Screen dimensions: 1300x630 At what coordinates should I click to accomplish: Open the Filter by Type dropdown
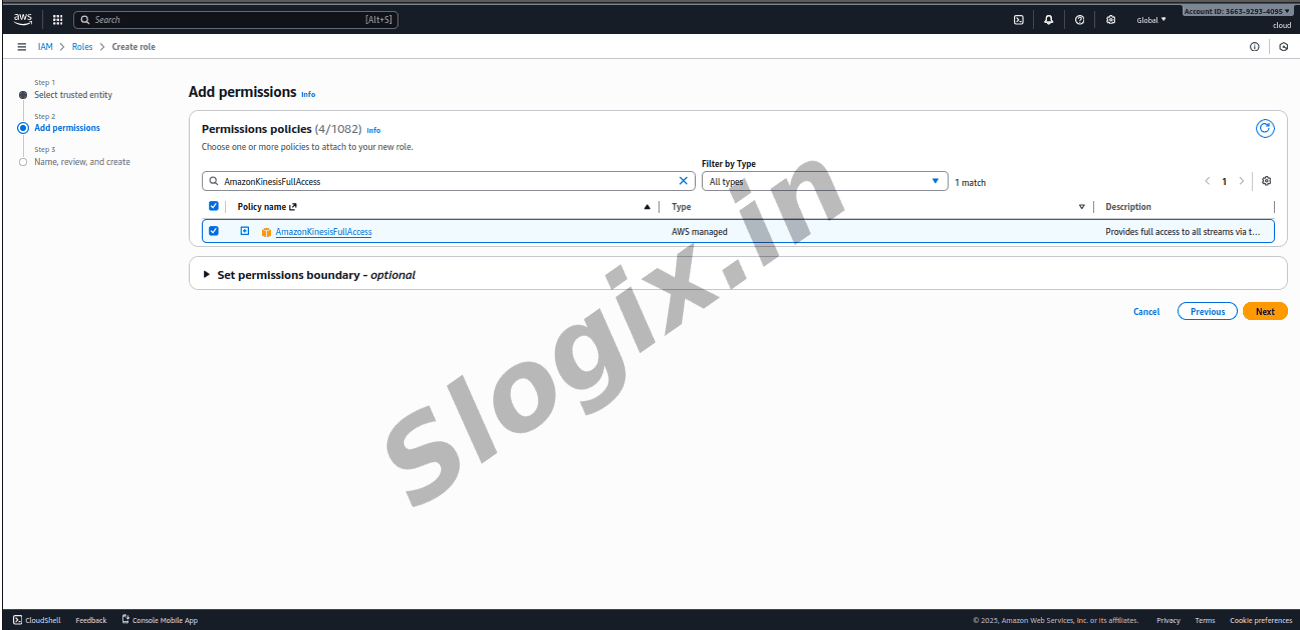(825, 181)
